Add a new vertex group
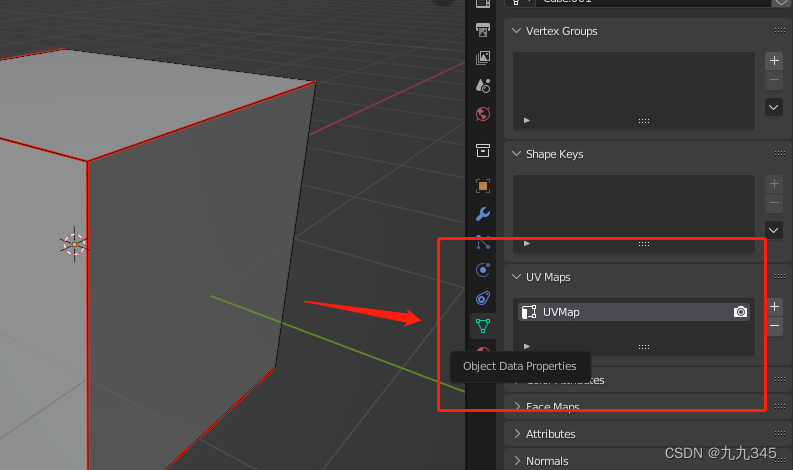 point(774,61)
